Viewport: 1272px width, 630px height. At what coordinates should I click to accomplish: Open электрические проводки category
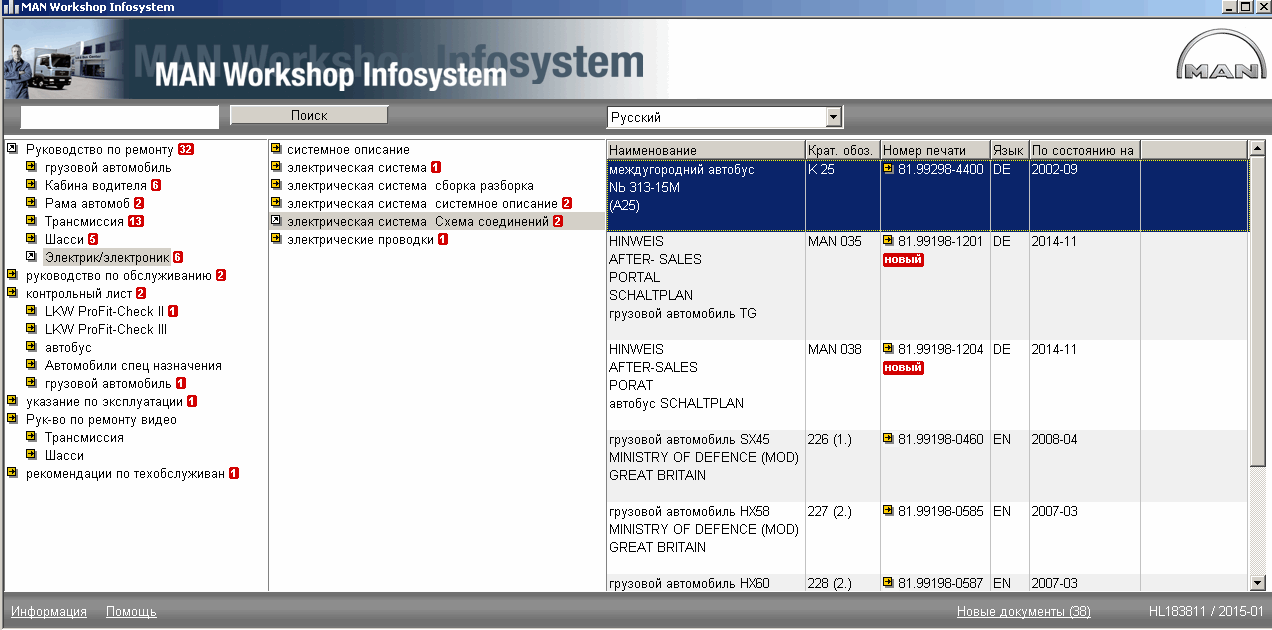pos(361,239)
